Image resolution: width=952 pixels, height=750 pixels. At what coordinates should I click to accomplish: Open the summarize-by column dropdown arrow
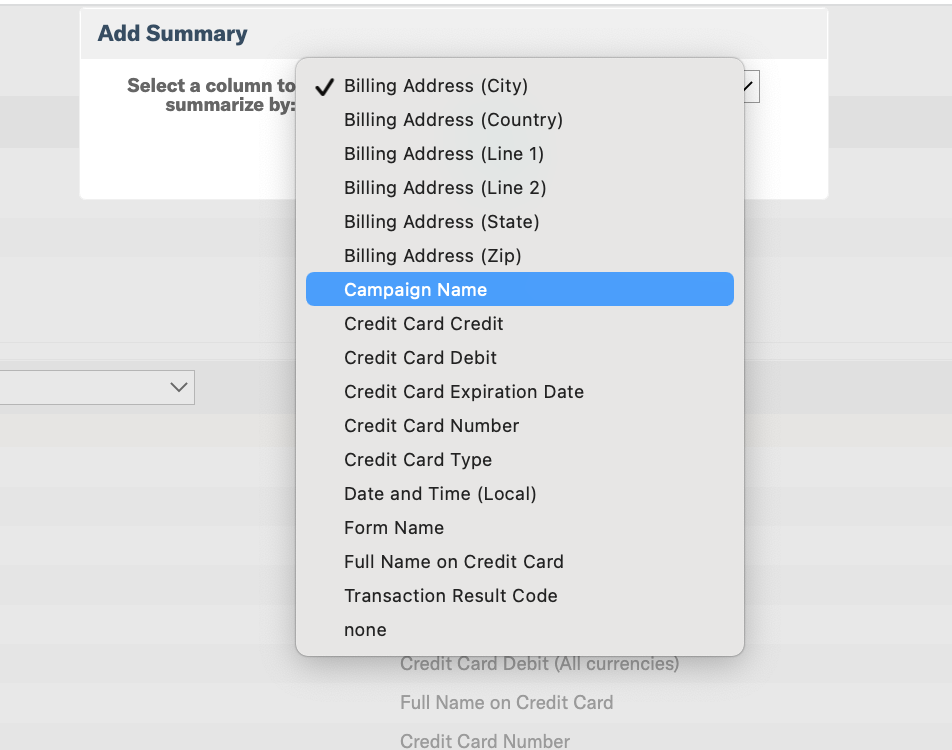point(750,86)
